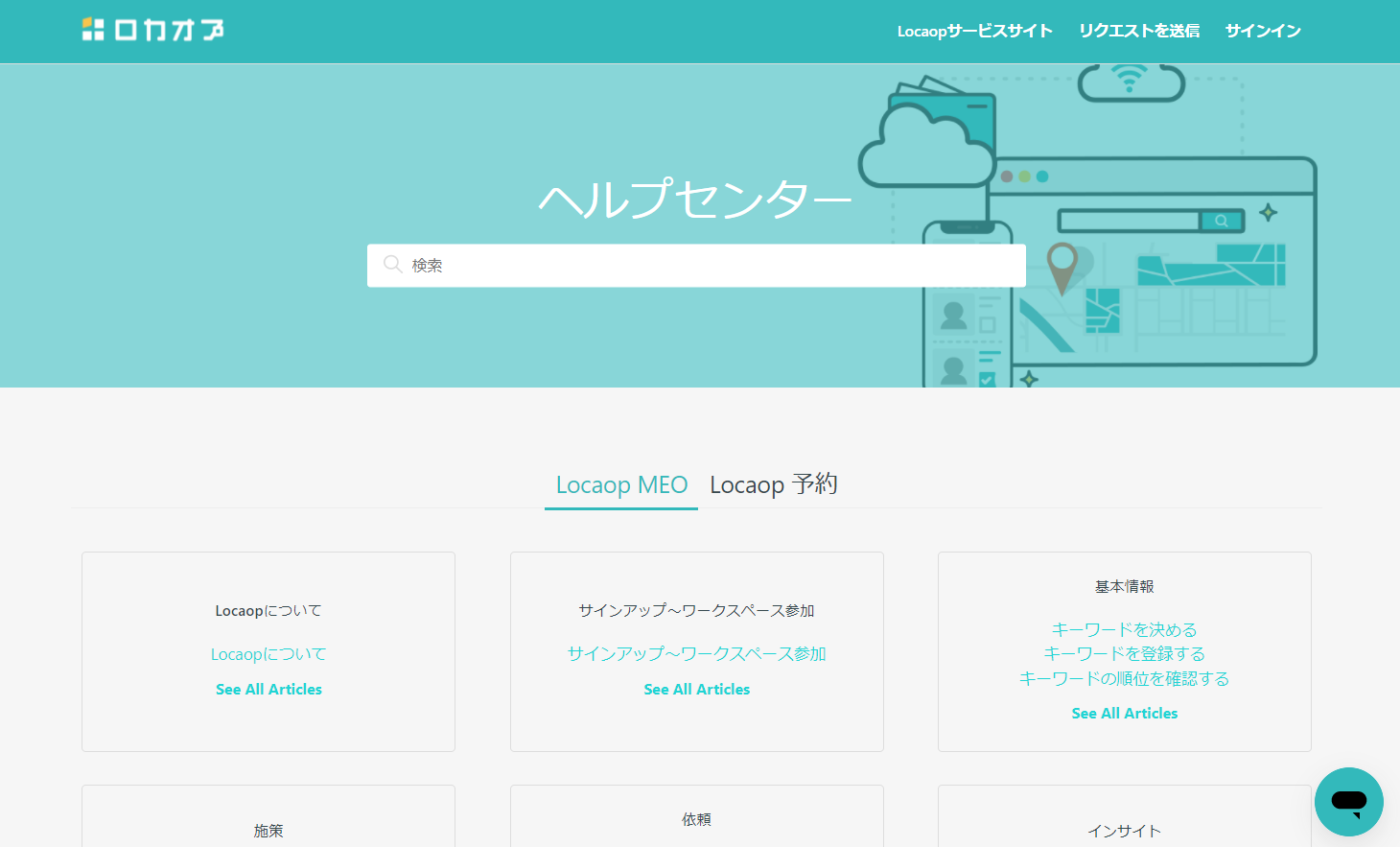Image resolution: width=1400 pixels, height=847 pixels.
Task: Click the ロカオプ logo icon
Action: click(x=93, y=29)
